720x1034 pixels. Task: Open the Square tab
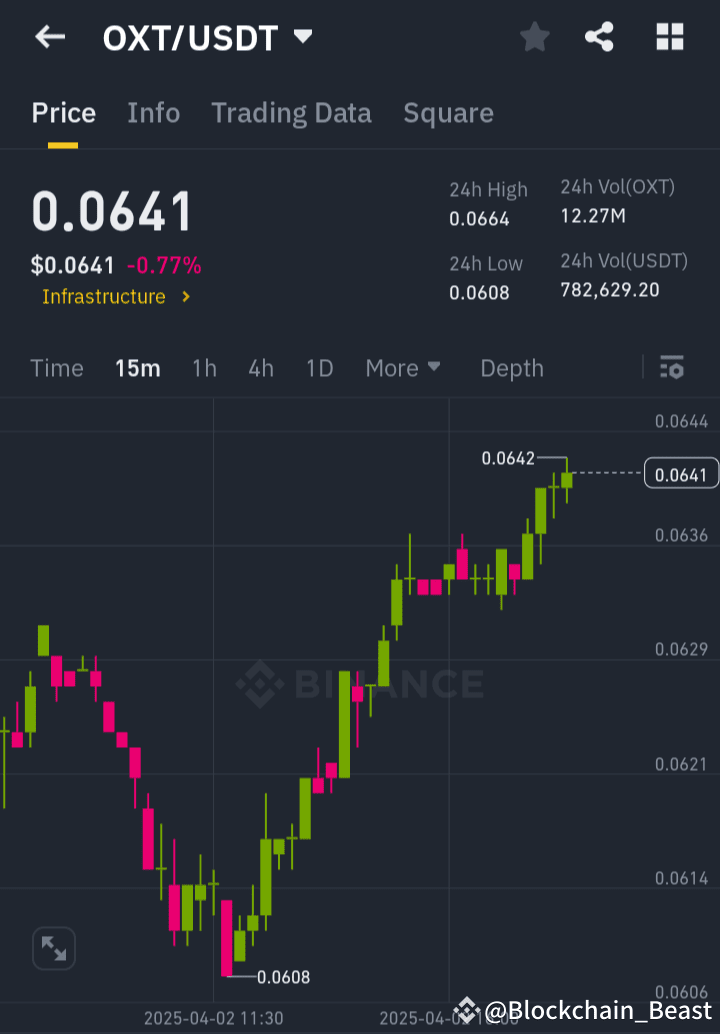448,113
